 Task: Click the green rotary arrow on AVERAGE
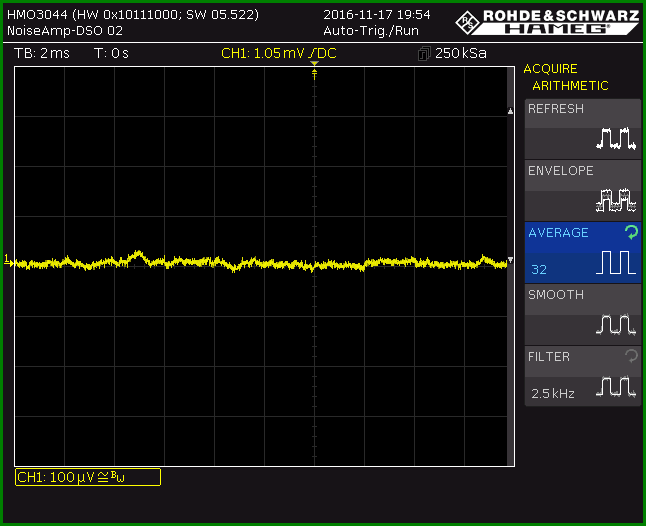[x=631, y=232]
